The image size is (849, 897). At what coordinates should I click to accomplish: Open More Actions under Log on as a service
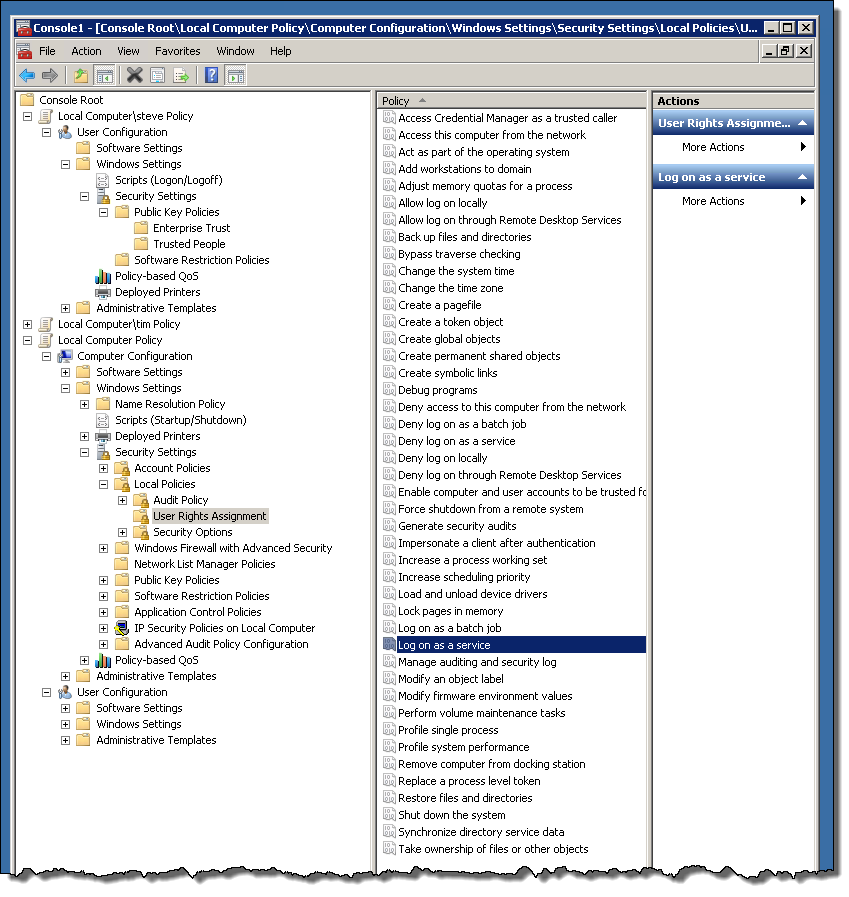coord(733,201)
